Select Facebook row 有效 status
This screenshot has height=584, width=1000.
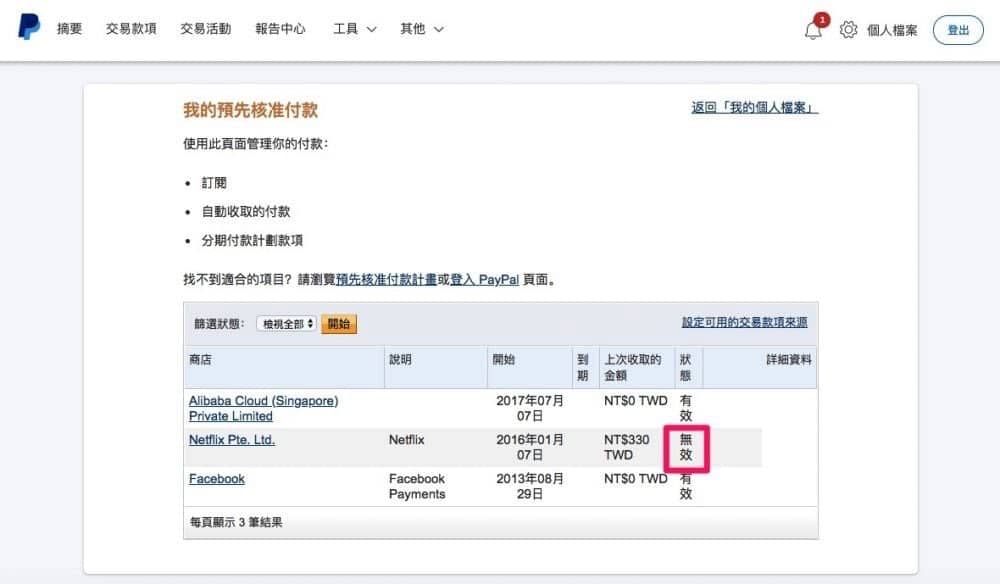pos(686,486)
